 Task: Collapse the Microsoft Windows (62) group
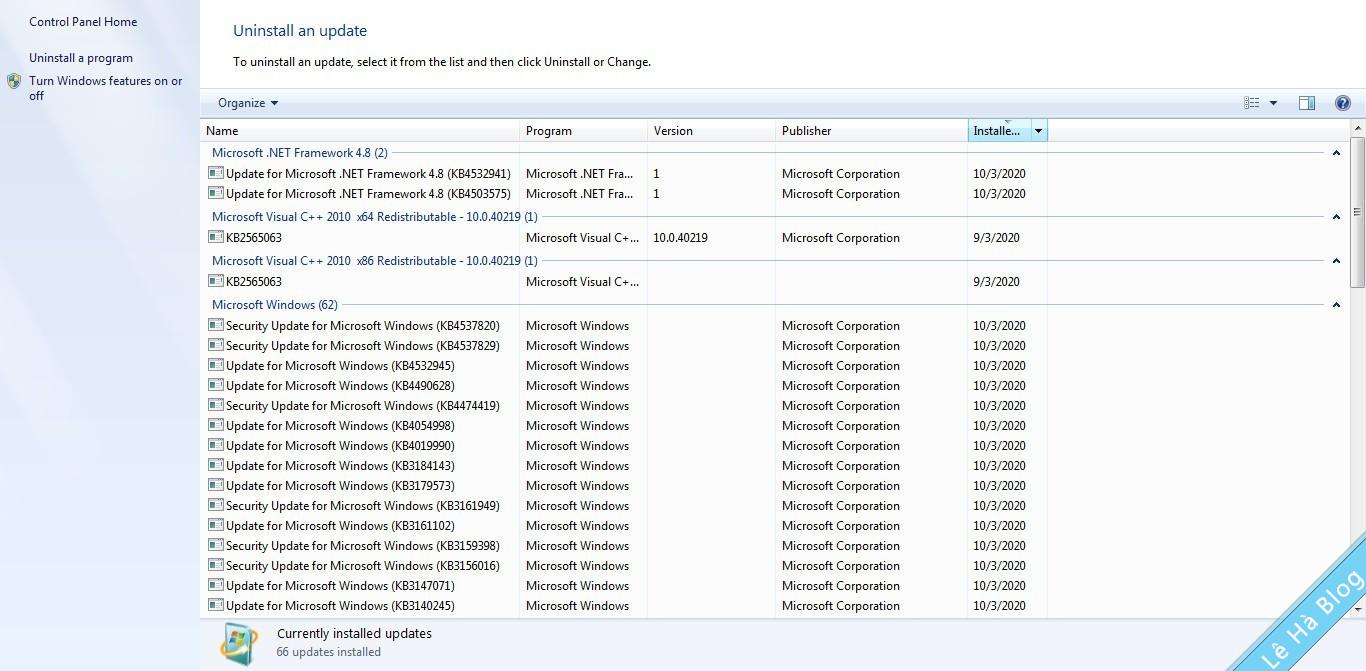(x=1336, y=305)
